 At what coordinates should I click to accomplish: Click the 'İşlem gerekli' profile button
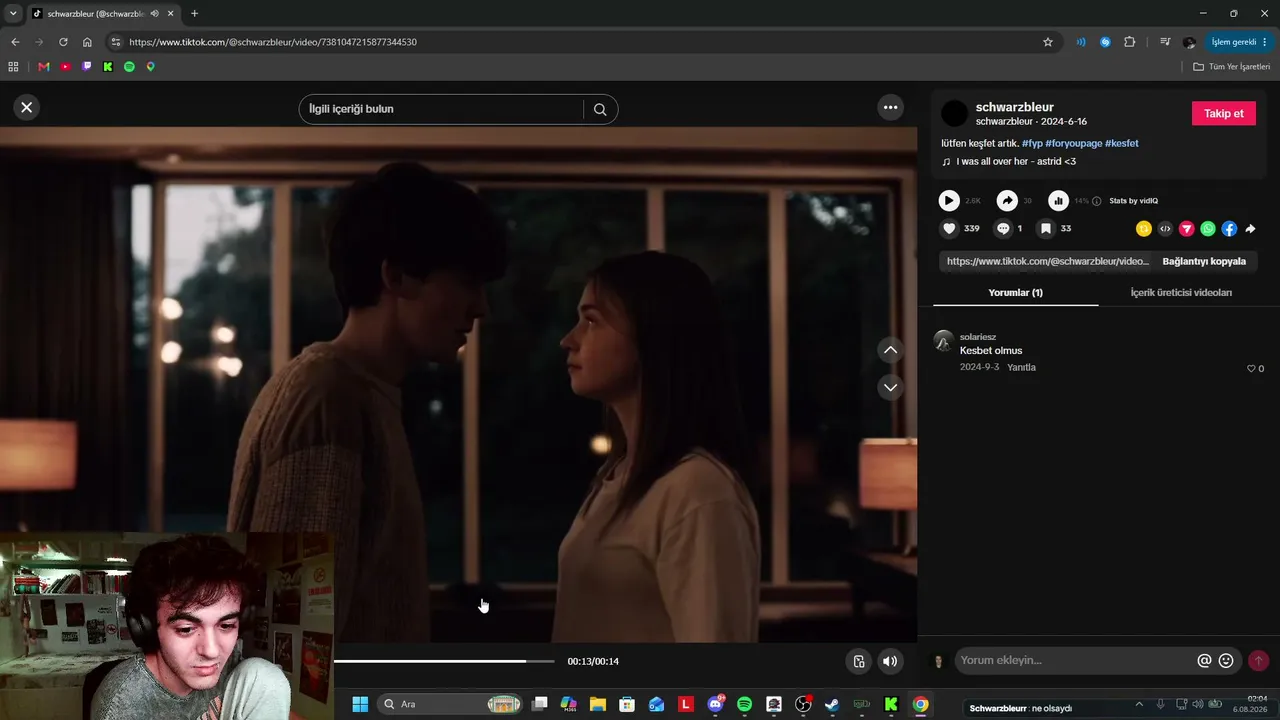point(1239,42)
